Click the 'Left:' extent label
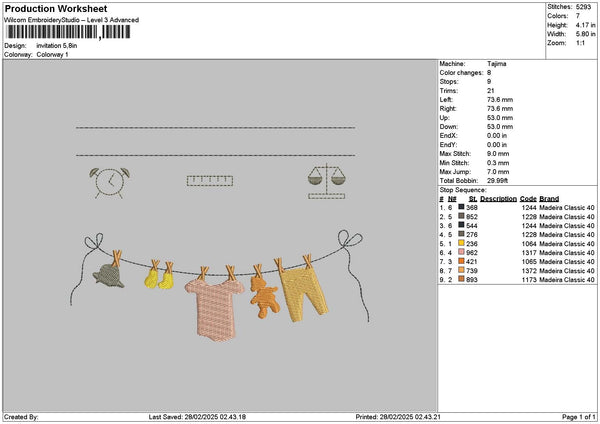 446,100
